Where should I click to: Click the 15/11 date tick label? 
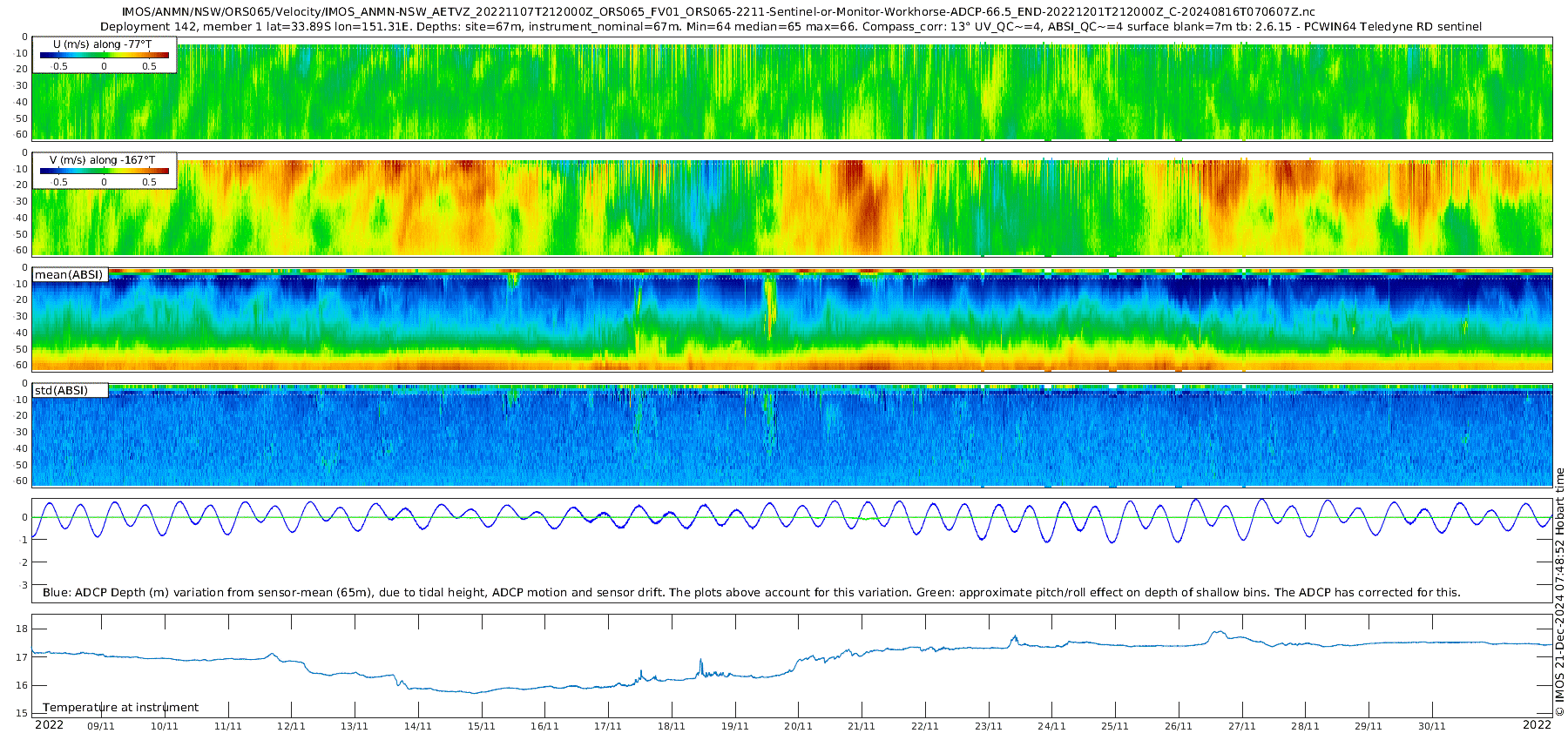point(481,726)
